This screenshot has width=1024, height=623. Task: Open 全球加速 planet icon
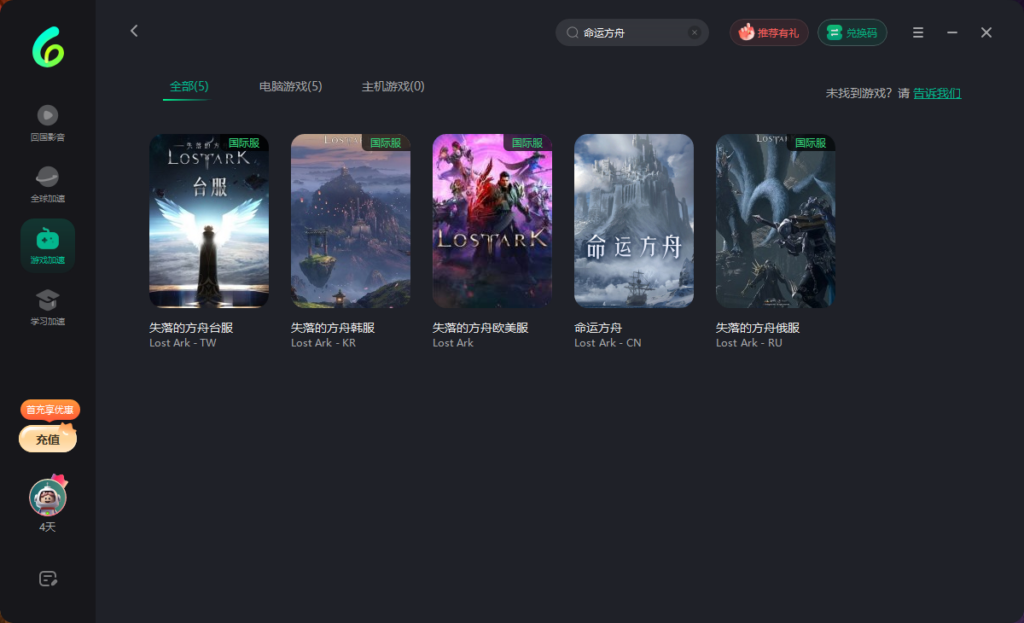pyautogui.click(x=47, y=178)
